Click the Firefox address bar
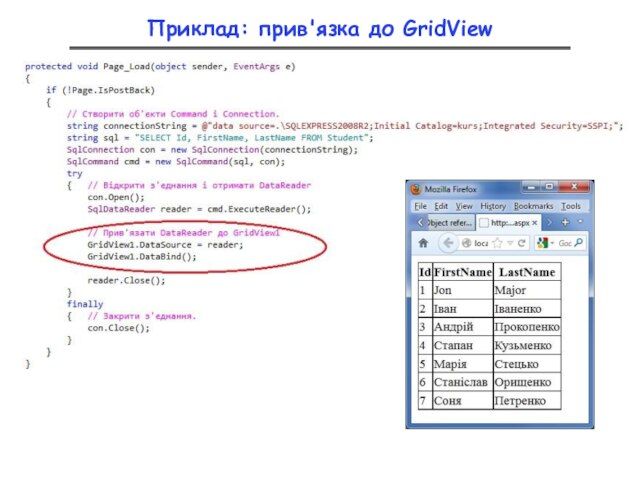 coord(480,243)
